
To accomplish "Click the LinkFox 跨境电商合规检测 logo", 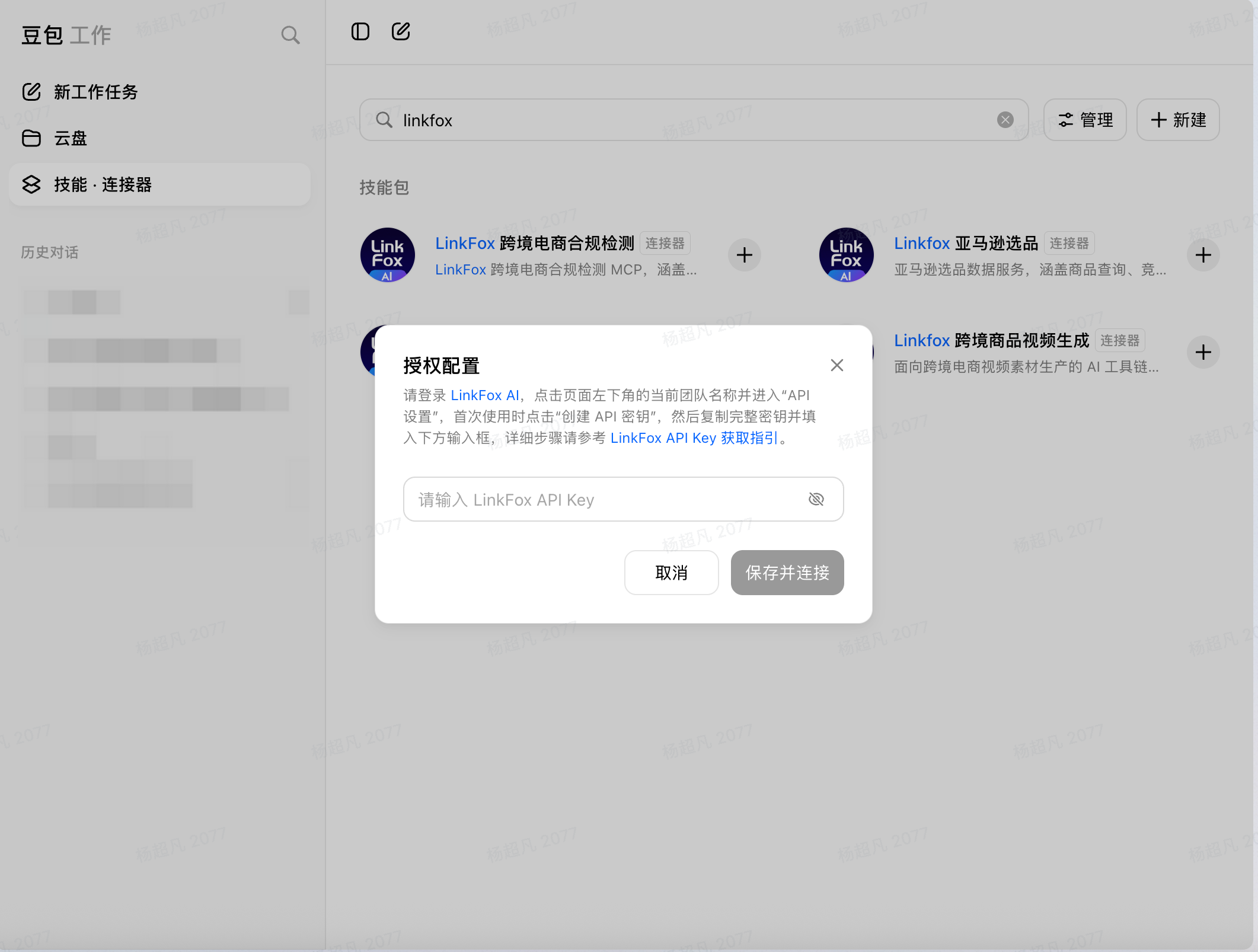I will pyautogui.click(x=388, y=255).
